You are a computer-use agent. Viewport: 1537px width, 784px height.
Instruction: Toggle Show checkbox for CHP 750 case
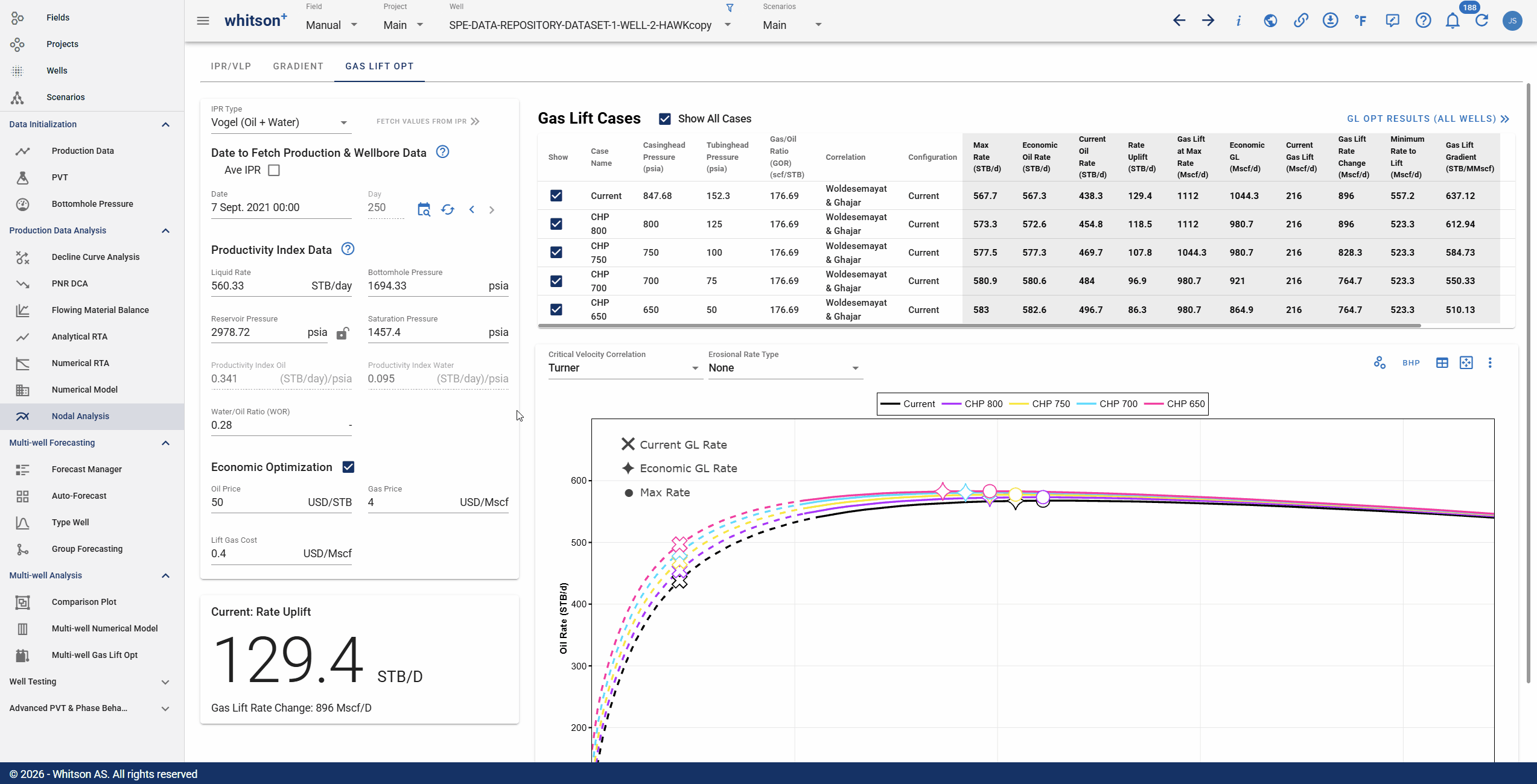(x=556, y=253)
